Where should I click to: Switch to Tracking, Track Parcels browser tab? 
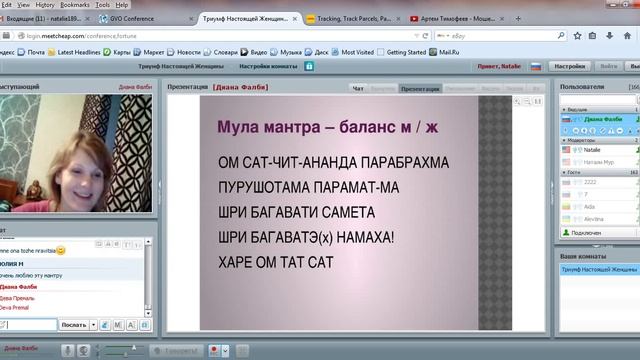pyautogui.click(x=353, y=19)
